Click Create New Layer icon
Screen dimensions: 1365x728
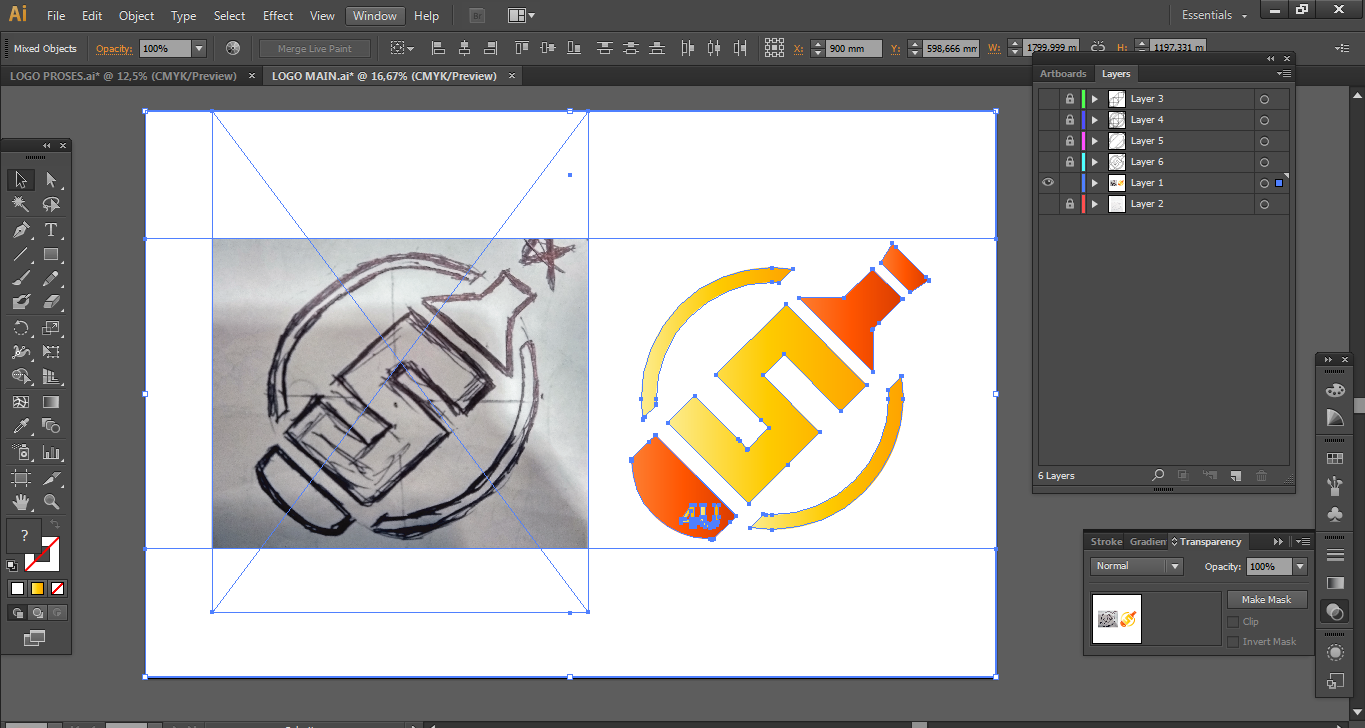coord(1235,476)
